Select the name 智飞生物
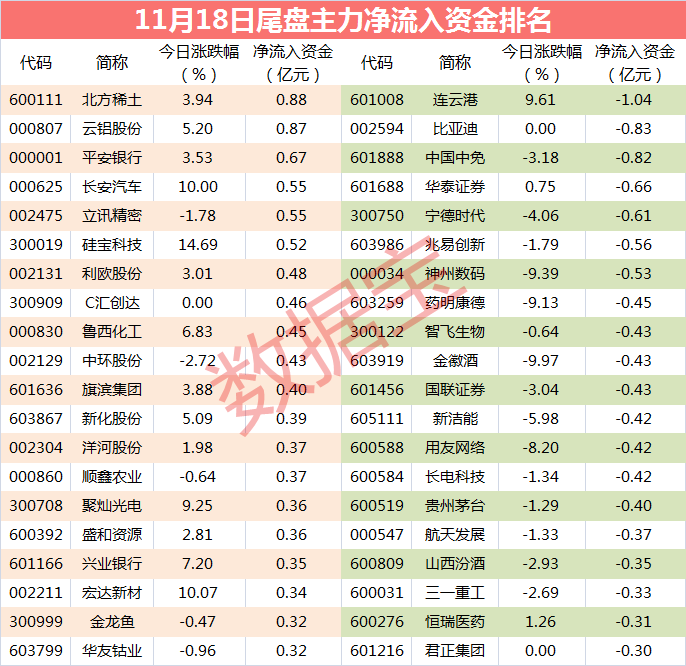This screenshot has height=666, width=686. 455,332
